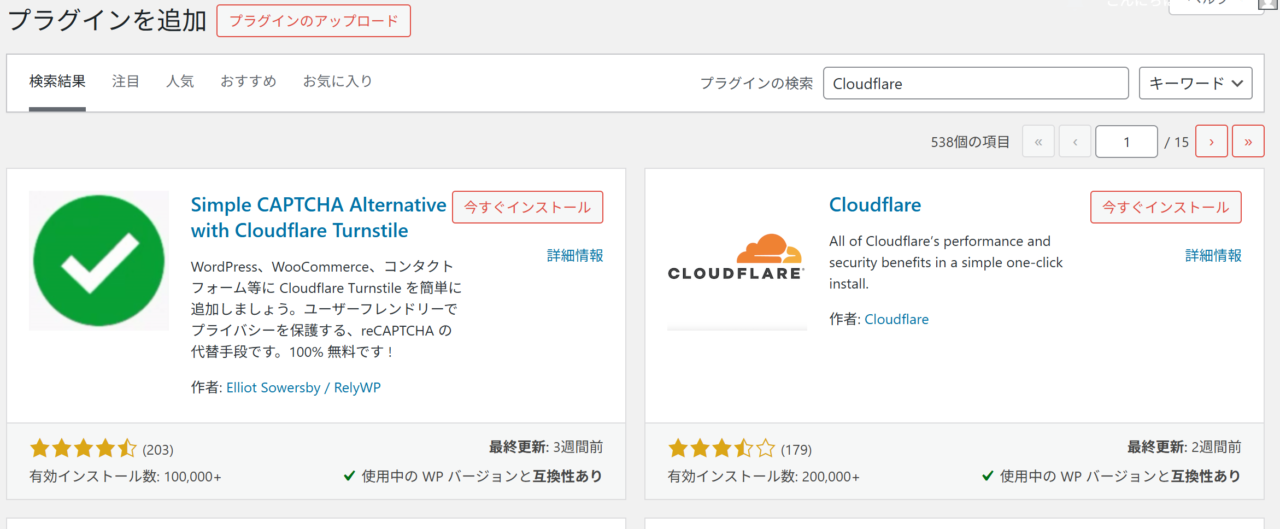This screenshot has height=529, width=1280.
Task: Click the Cloudflare logo plugin thumbnail
Action: pos(736,260)
